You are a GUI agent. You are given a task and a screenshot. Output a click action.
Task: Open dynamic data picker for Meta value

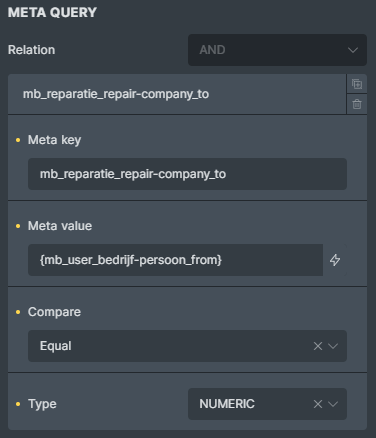(335, 260)
